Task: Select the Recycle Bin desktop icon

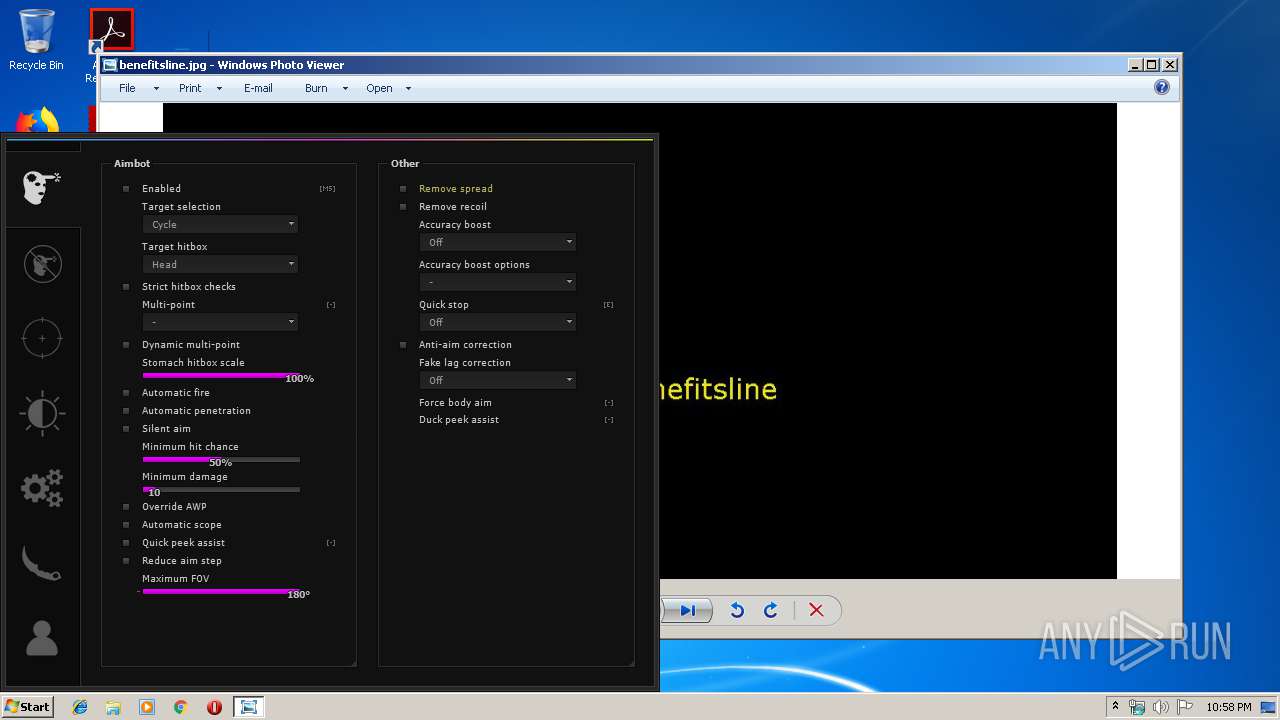Action: click(x=36, y=41)
